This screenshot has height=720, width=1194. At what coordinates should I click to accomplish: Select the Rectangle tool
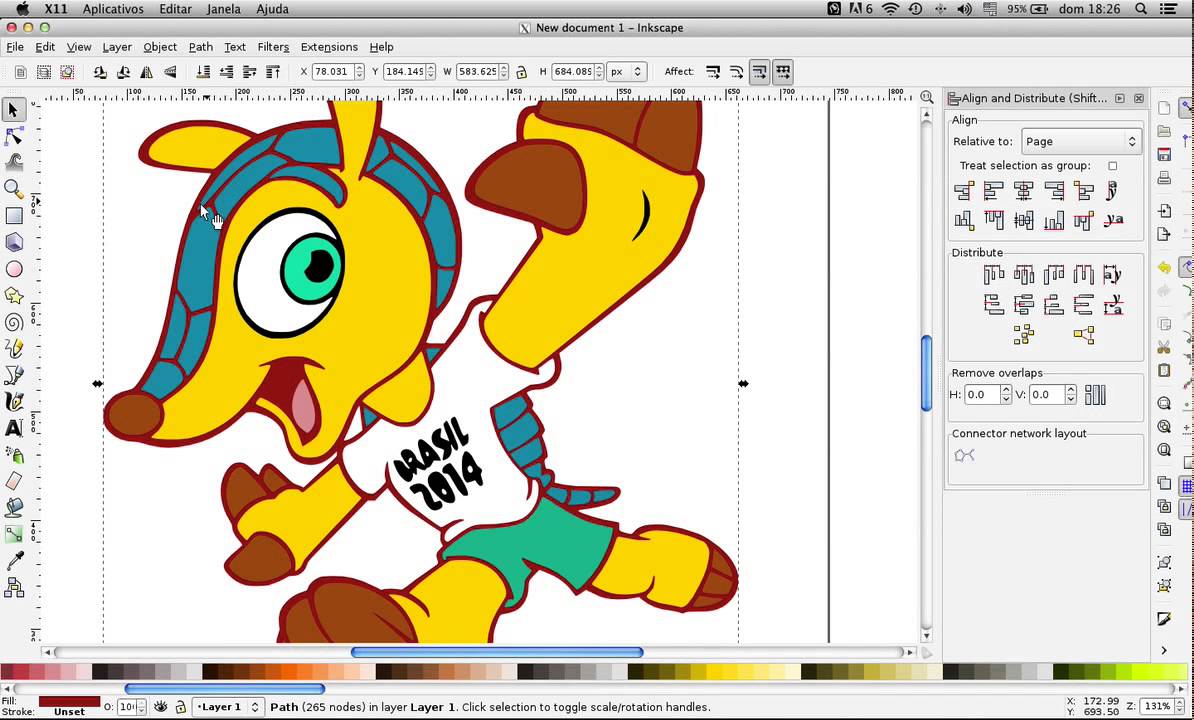click(14, 215)
